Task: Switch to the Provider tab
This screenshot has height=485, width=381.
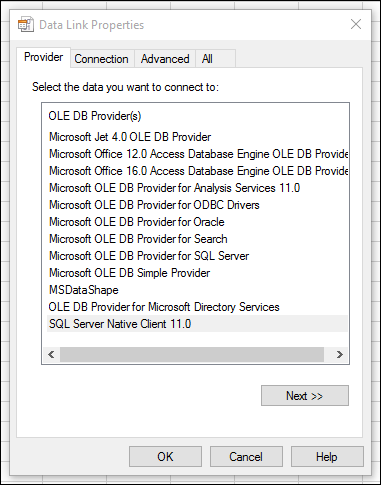Action: [x=43, y=57]
